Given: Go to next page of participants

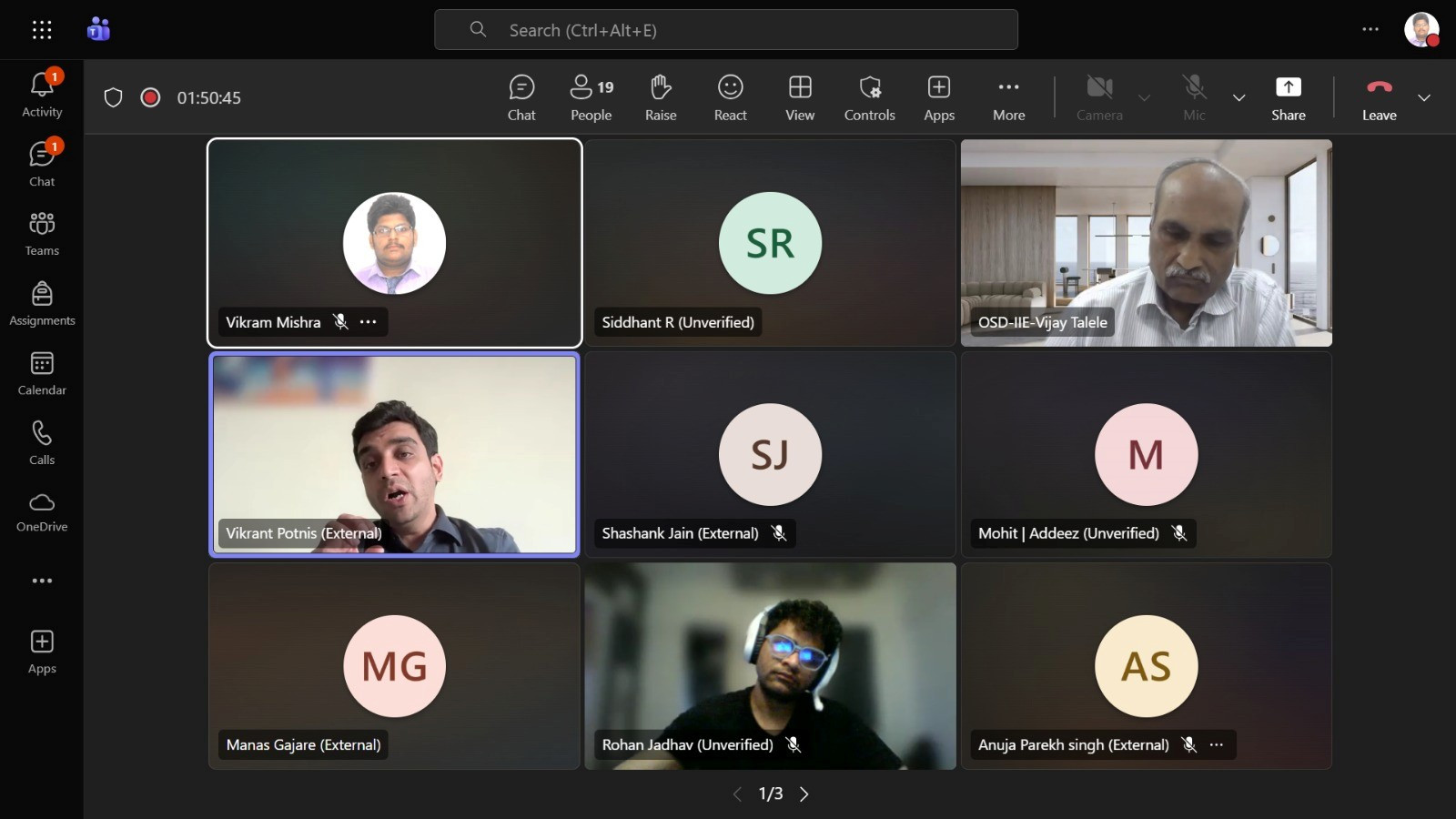Looking at the screenshot, I should (x=804, y=794).
